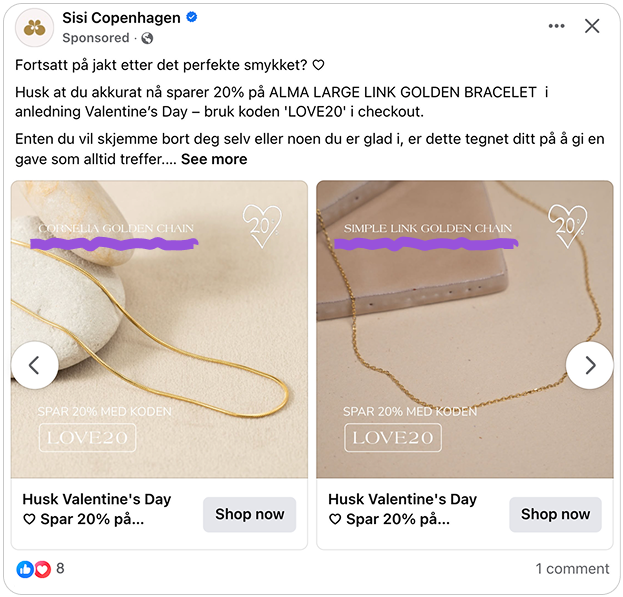The width and height of the screenshot is (623, 597).
Task: Click the reaction count number 8
Action: (x=60, y=569)
